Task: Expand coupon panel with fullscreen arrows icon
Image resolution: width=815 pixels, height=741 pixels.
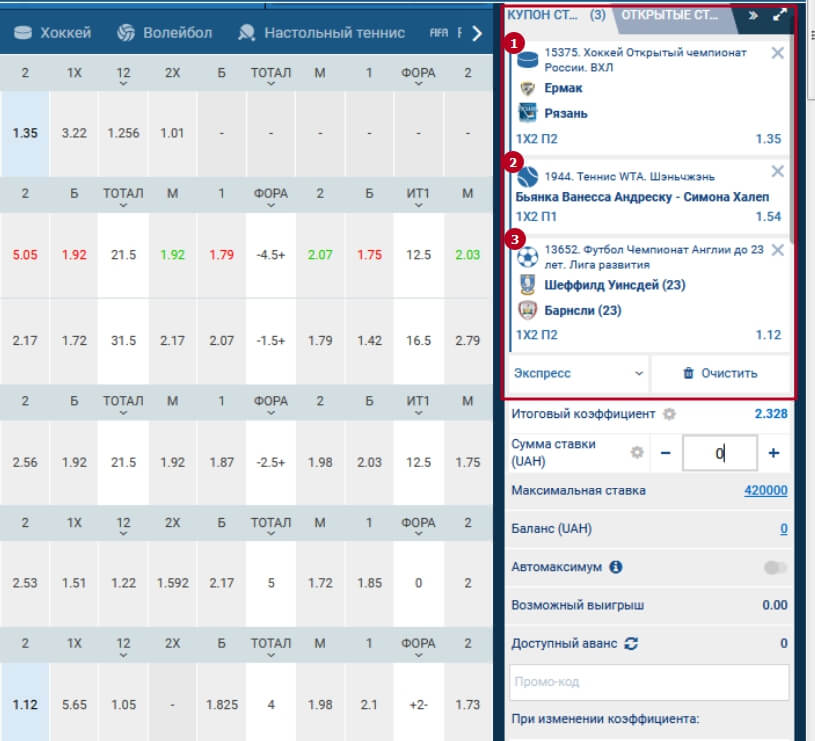Action: [780, 15]
